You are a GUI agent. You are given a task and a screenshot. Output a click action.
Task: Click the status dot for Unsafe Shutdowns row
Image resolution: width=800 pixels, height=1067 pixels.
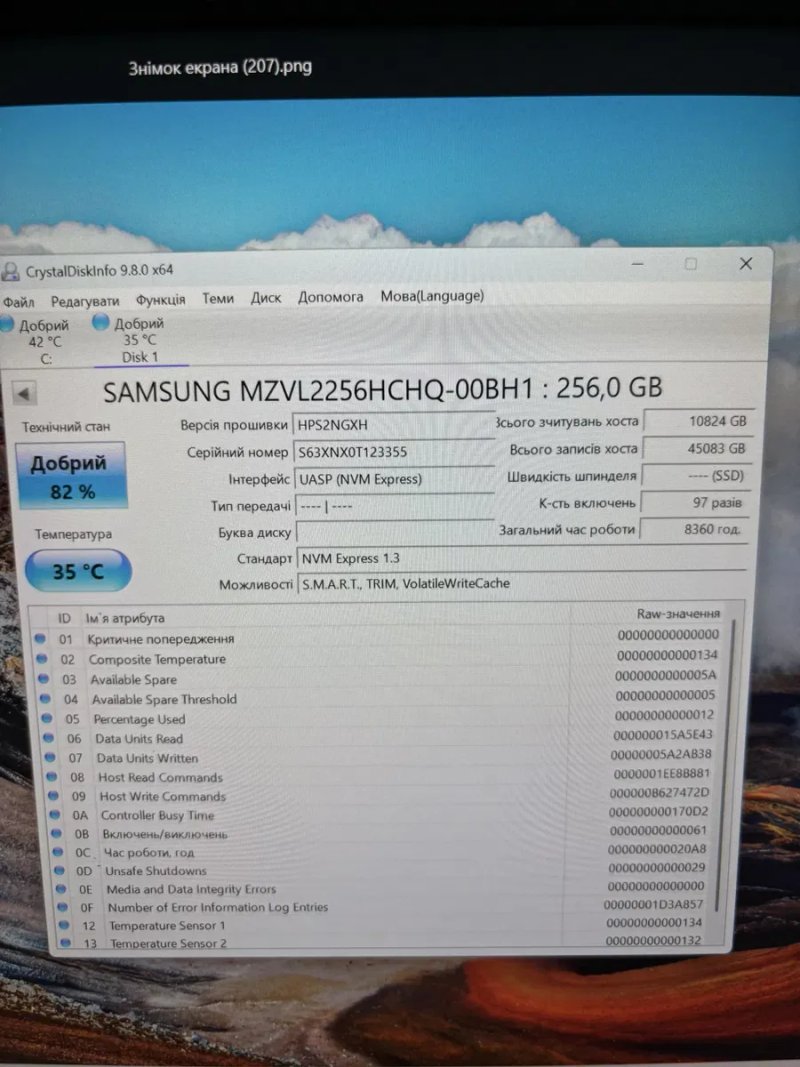coord(59,870)
